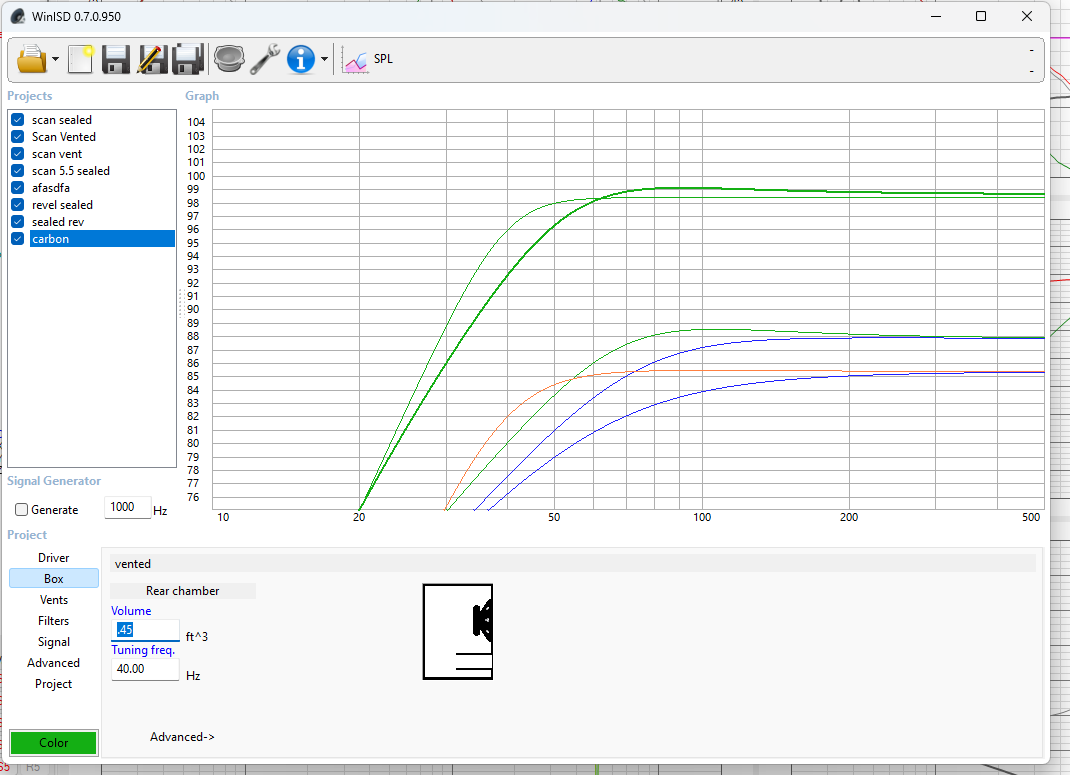Image resolution: width=1070 pixels, height=775 pixels.
Task: Click the ft^3 volume unit label
Action: click(197, 637)
